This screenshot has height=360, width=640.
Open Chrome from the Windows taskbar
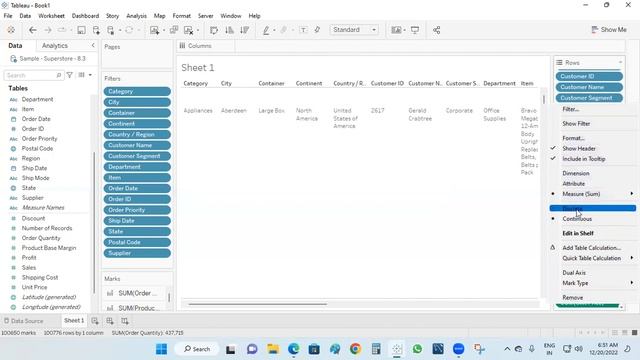click(356, 349)
